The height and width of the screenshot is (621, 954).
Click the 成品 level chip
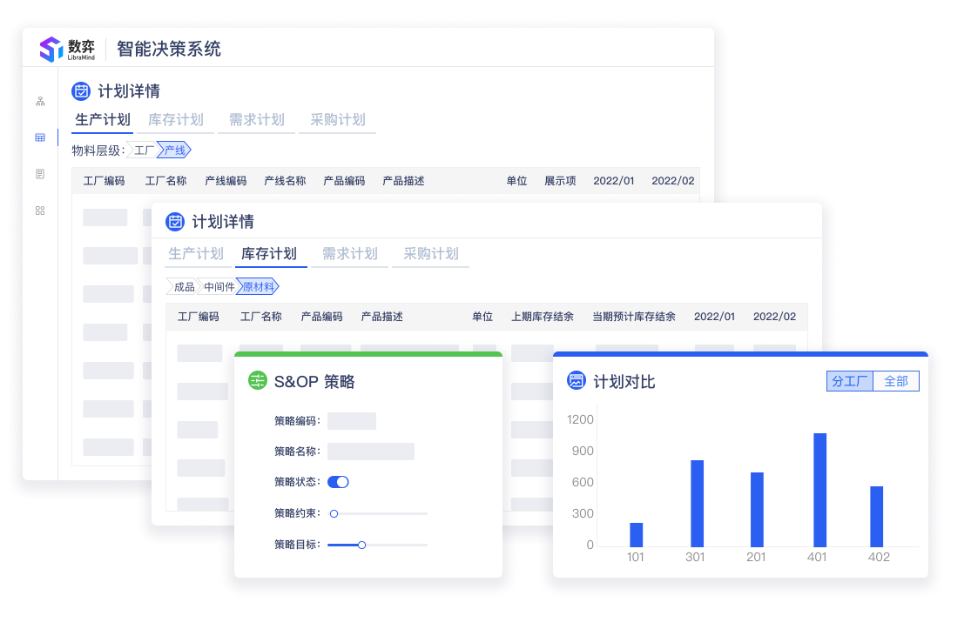(184, 287)
